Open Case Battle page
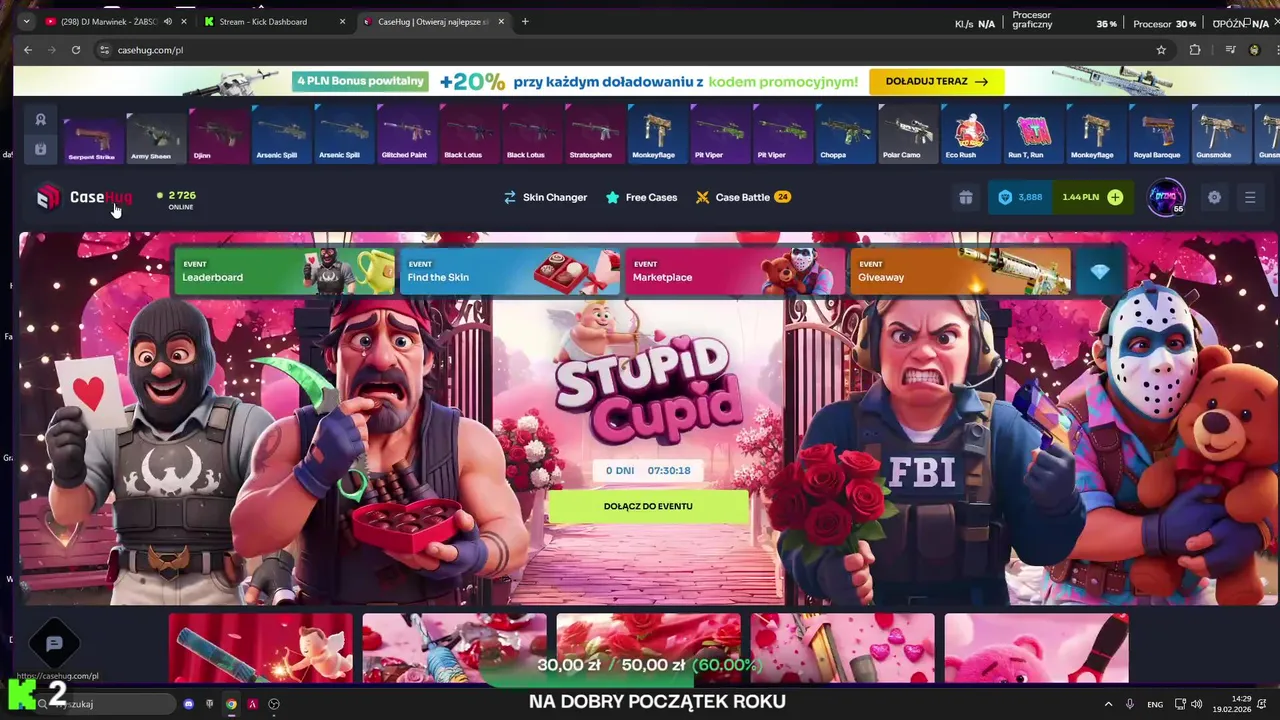 click(743, 197)
